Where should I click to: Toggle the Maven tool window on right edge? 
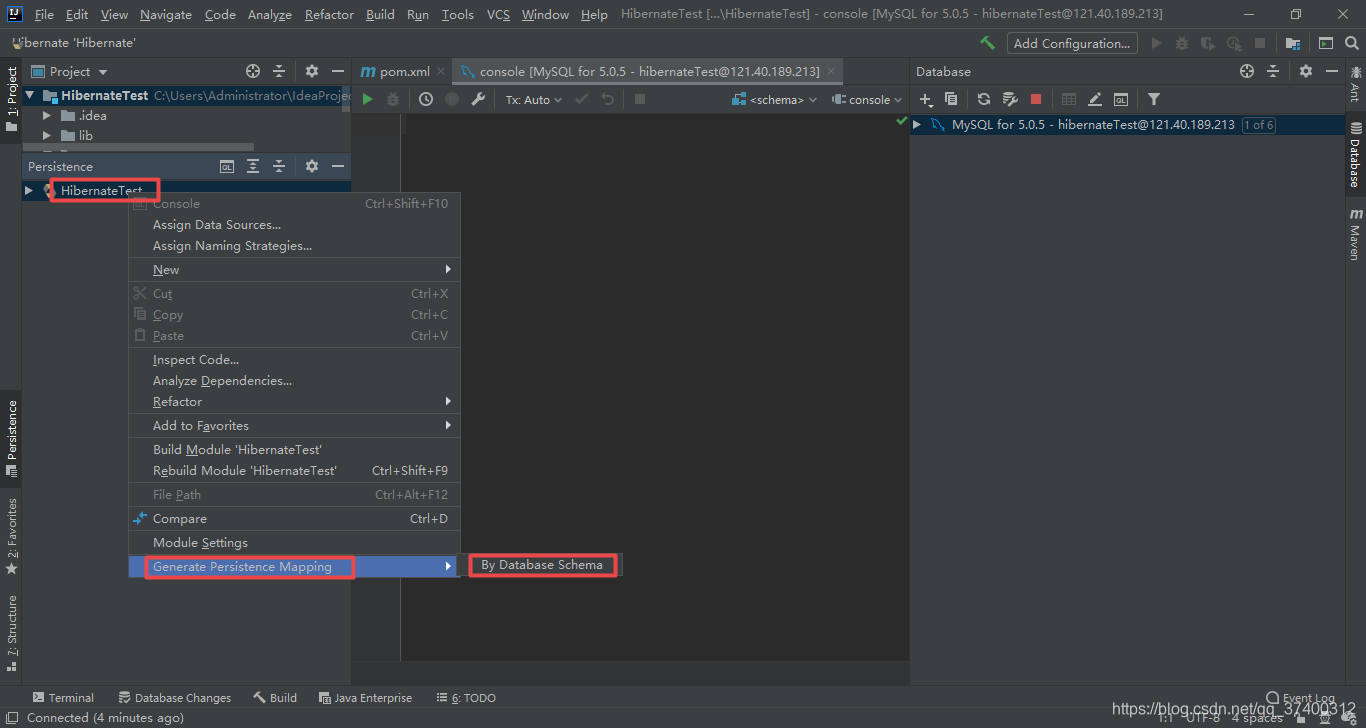tap(1355, 234)
